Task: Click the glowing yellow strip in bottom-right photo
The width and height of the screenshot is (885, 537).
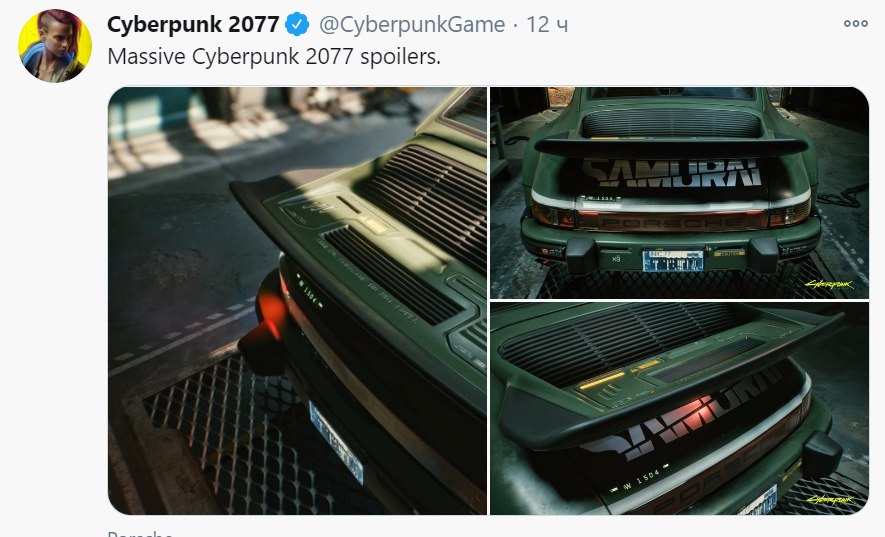Action: [601, 381]
